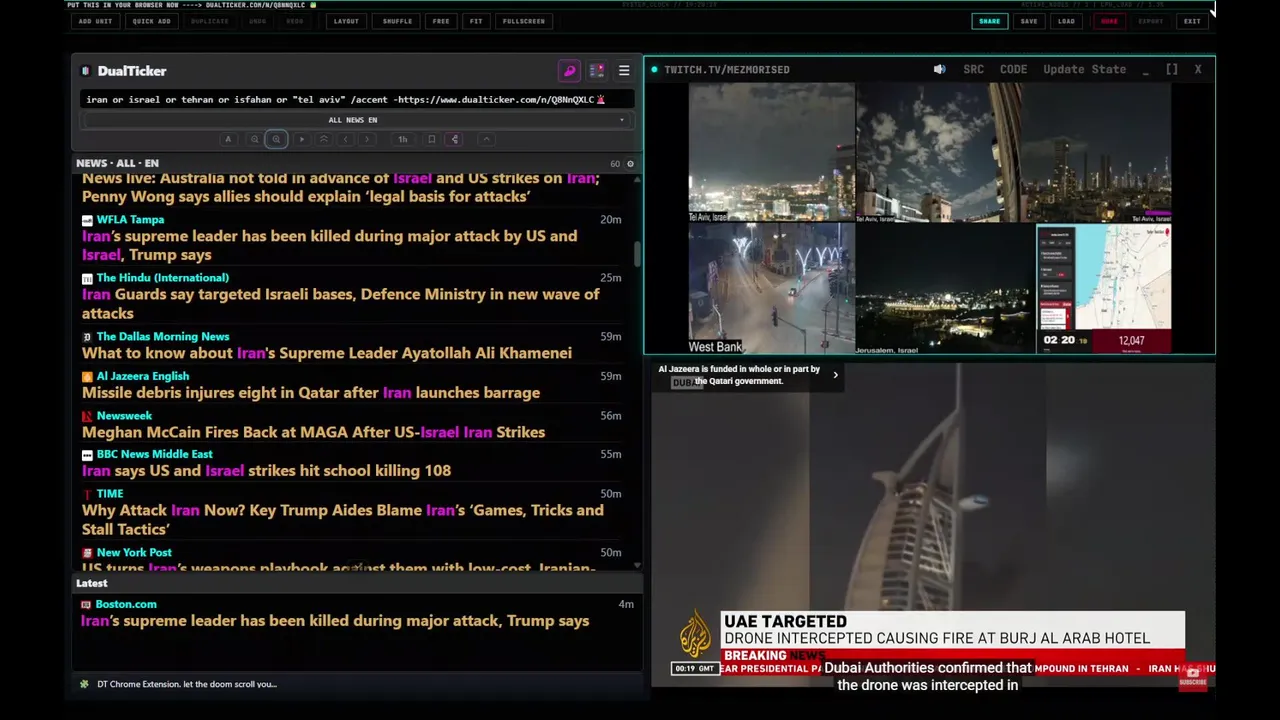Click the zoom out magnifier icon
The image size is (1280, 720).
click(254, 139)
